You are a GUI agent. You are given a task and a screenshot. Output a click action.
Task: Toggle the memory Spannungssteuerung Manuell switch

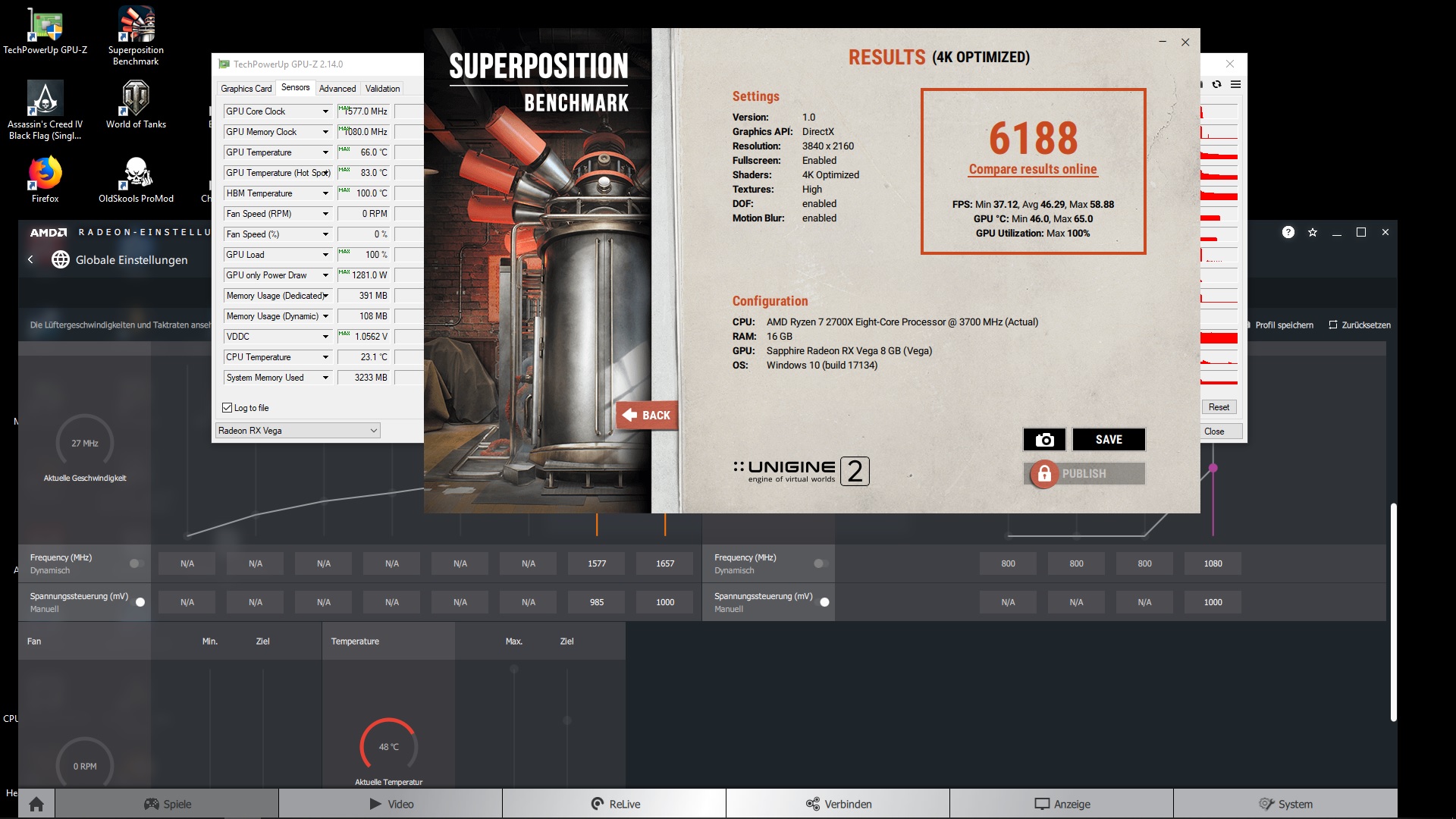coord(824,602)
